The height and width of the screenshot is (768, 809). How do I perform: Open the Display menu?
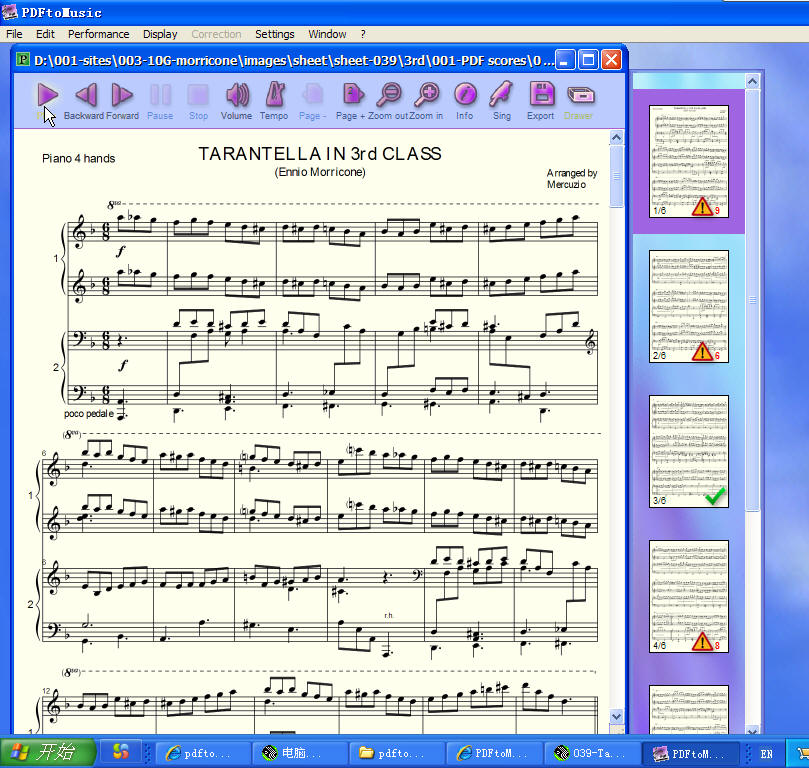click(x=160, y=34)
